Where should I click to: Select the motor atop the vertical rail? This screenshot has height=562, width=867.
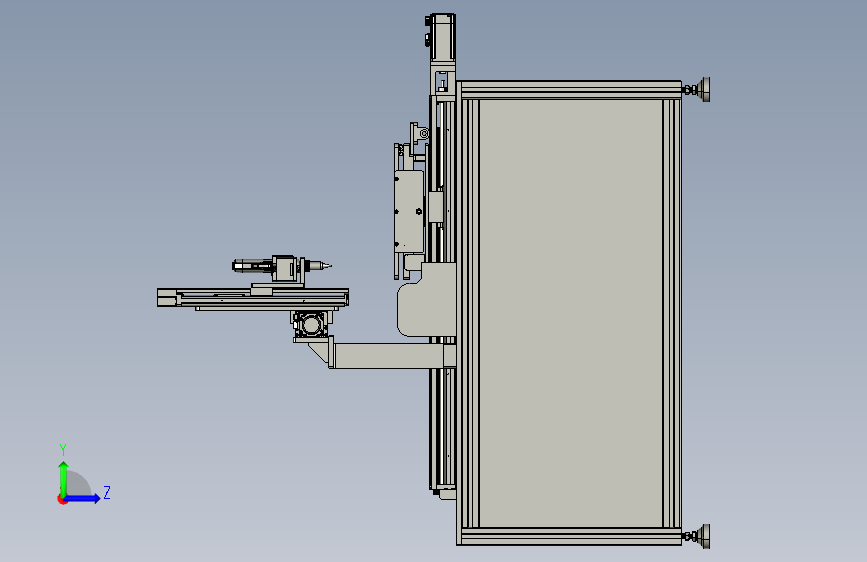tap(442, 38)
